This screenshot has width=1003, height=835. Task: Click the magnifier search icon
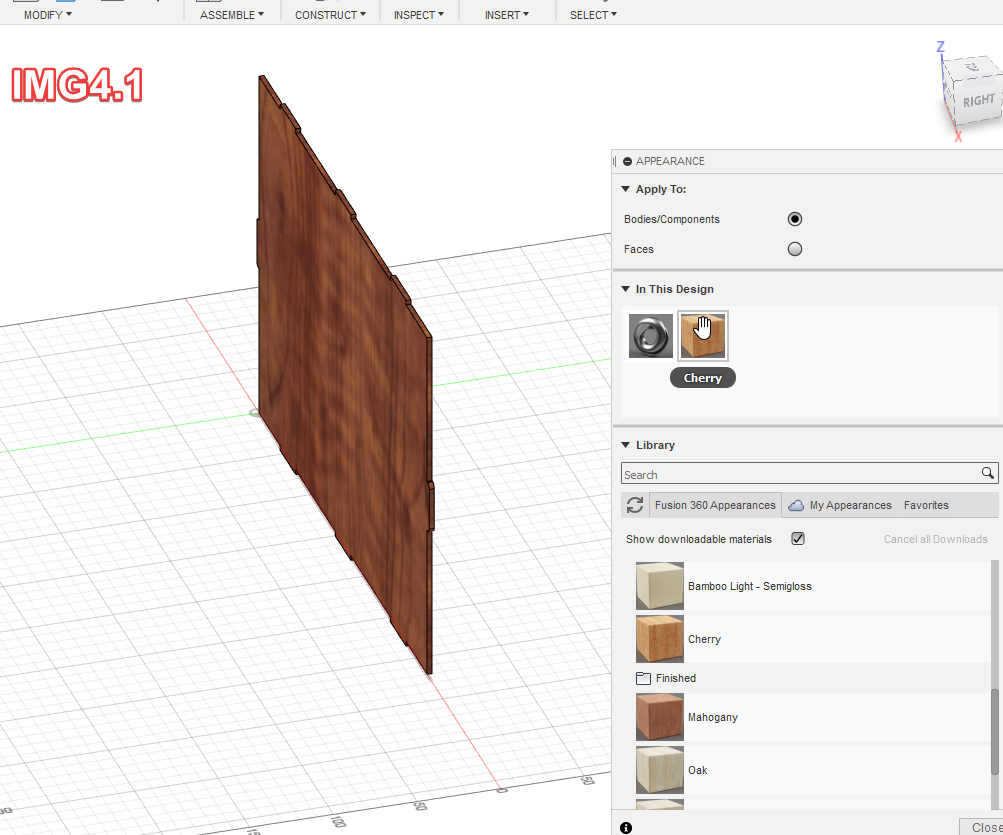click(x=988, y=473)
